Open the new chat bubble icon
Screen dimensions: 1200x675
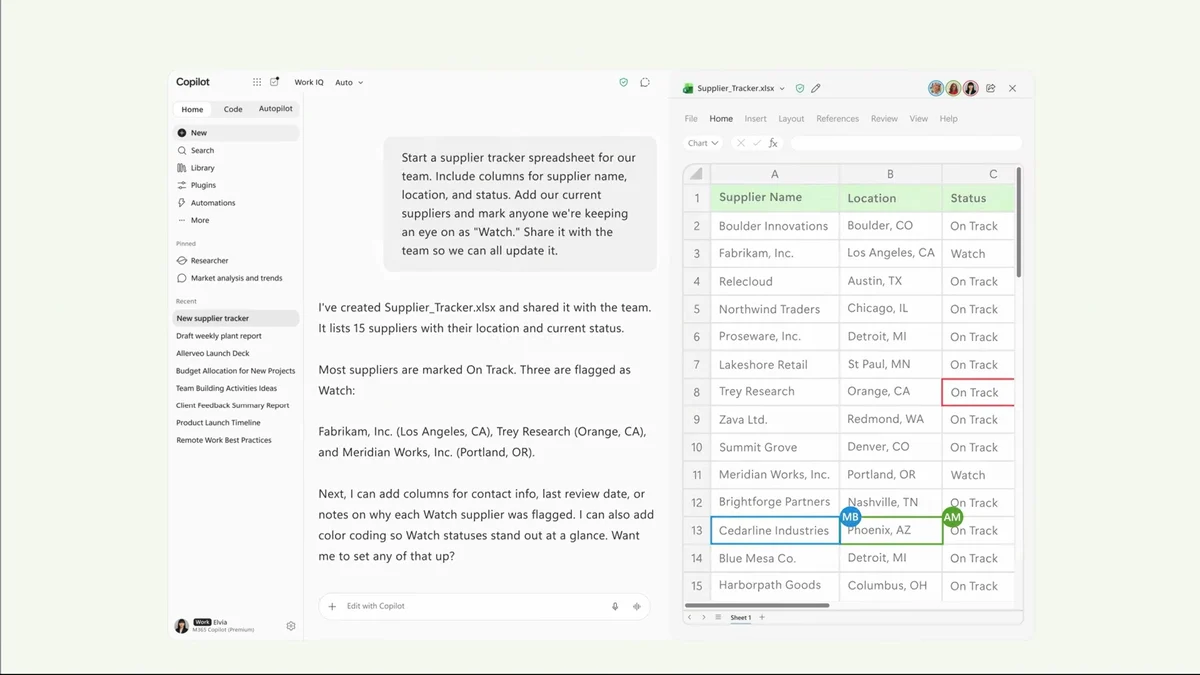[645, 82]
